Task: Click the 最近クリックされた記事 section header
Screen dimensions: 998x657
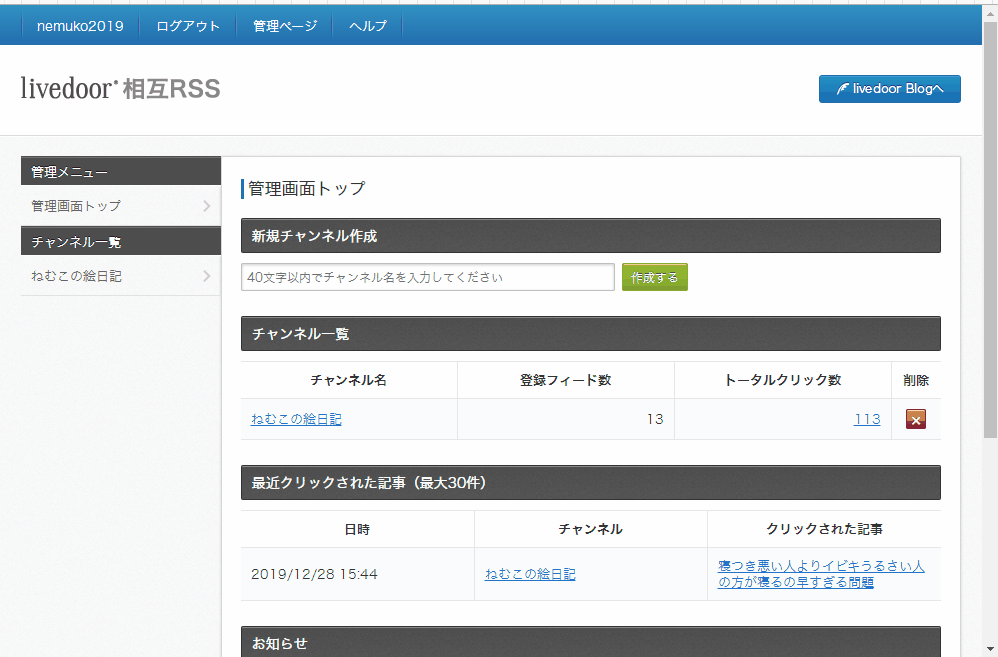Action: pyautogui.click(x=591, y=483)
